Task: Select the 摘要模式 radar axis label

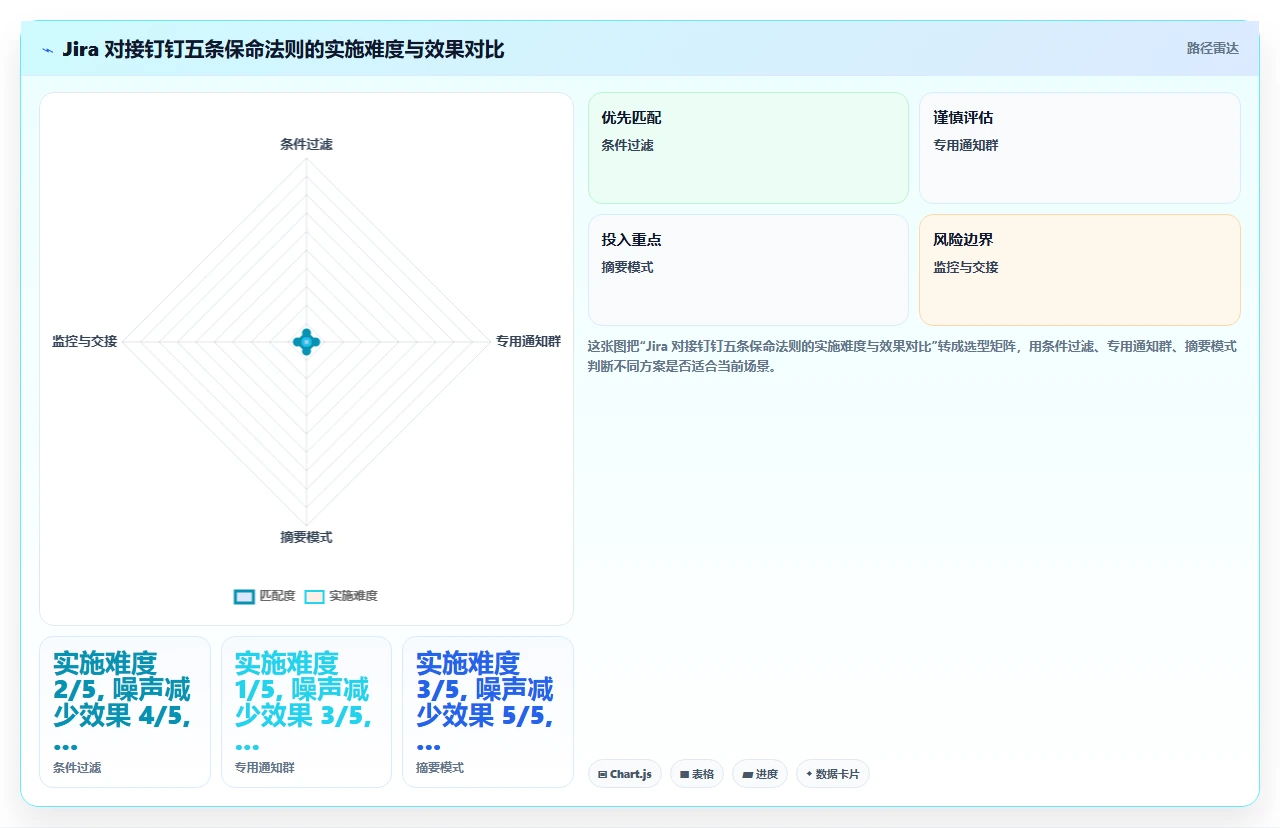Action: [306, 537]
